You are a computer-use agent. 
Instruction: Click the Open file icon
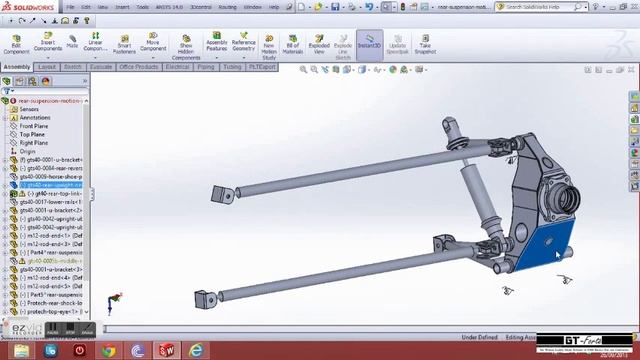318,7
